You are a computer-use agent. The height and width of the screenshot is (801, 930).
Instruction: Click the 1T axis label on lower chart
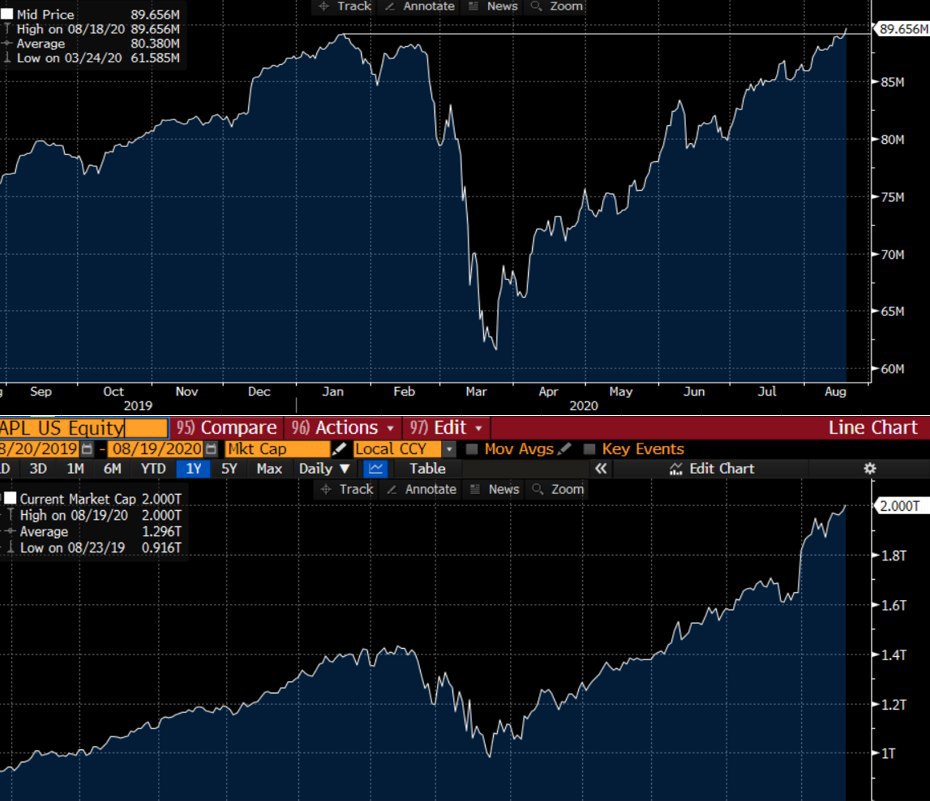click(x=888, y=754)
